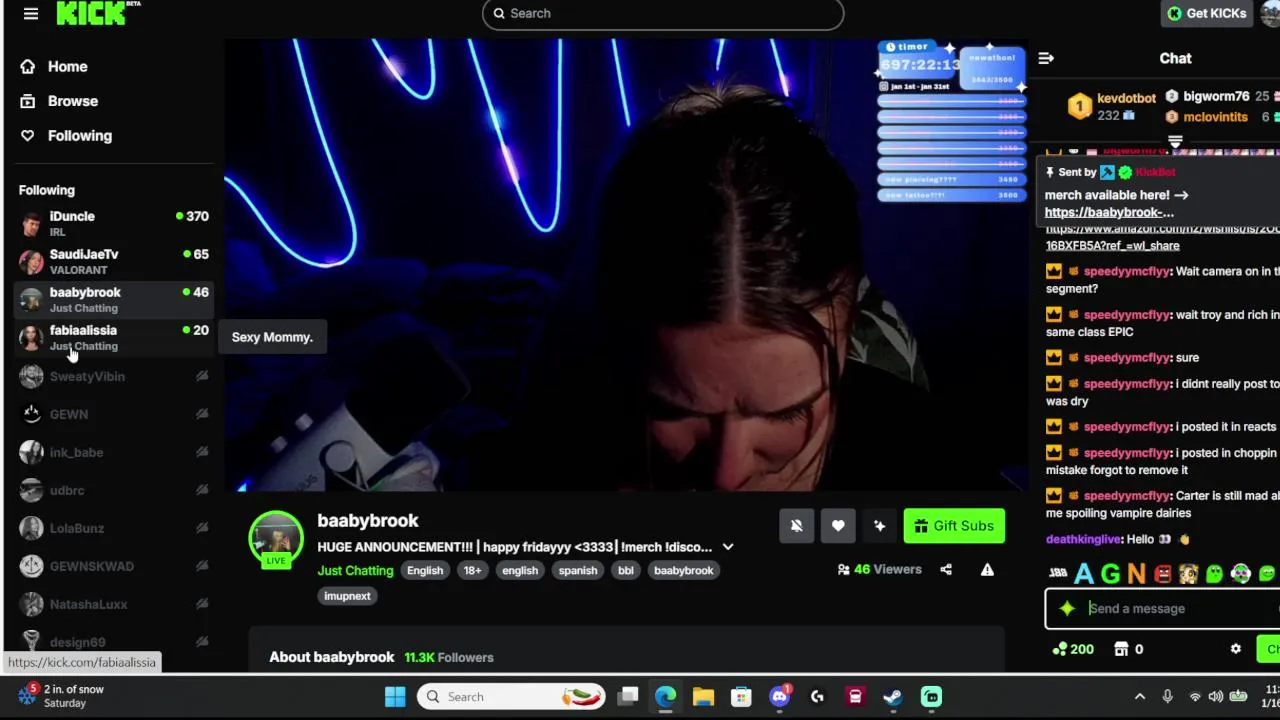
Task: Select the bbl tag
Action: [x=626, y=570]
